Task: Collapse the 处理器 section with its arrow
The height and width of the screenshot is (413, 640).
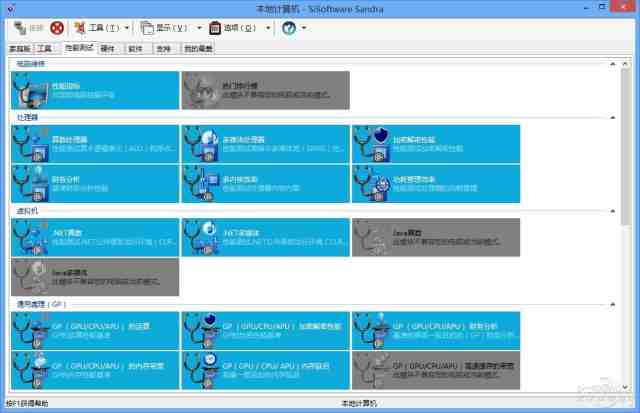Action: pos(611,118)
